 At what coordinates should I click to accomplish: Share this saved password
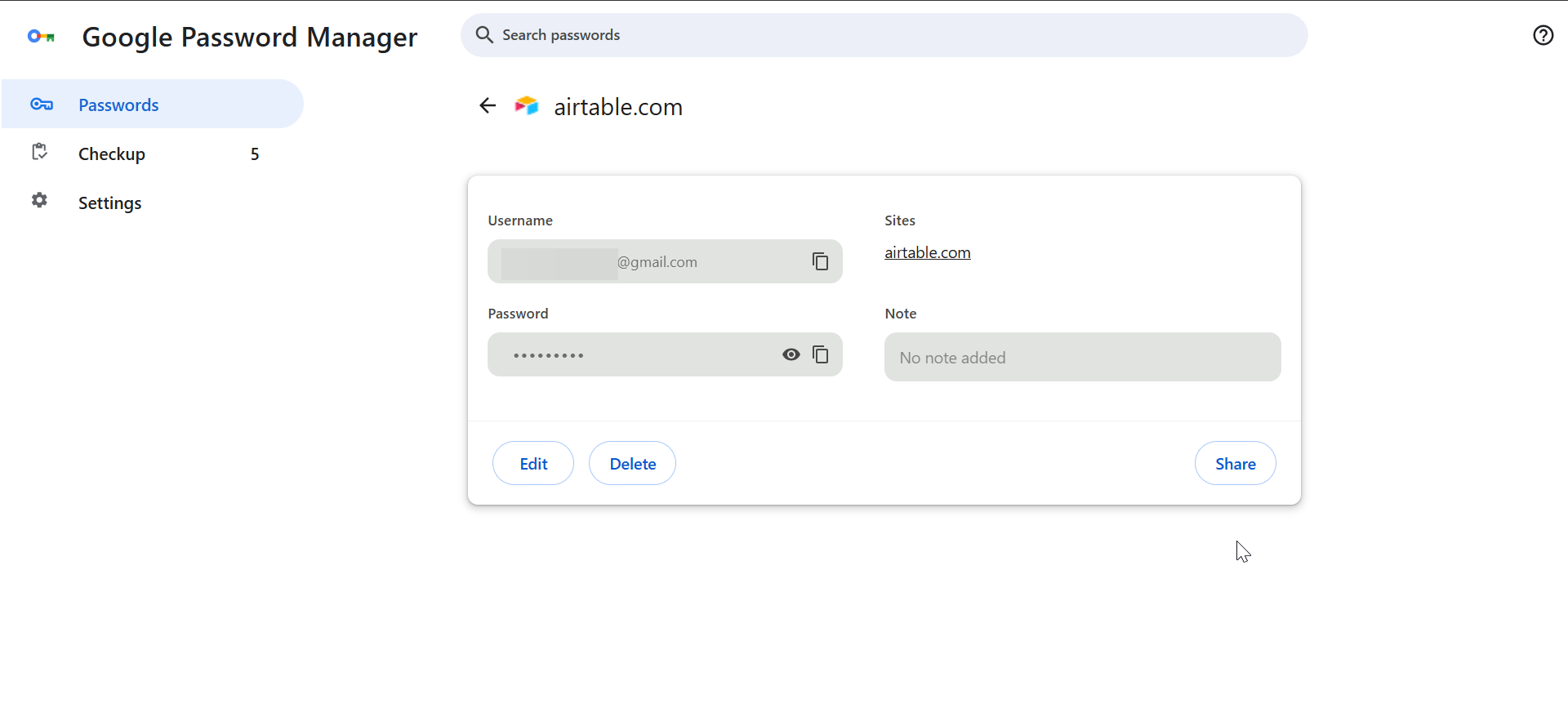[1235, 464]
